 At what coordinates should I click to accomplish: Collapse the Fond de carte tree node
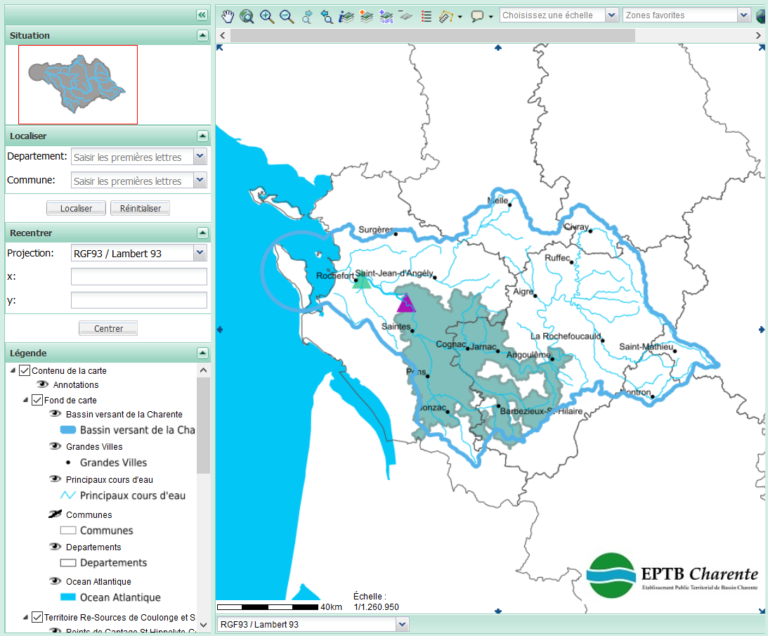coord(25,400)
